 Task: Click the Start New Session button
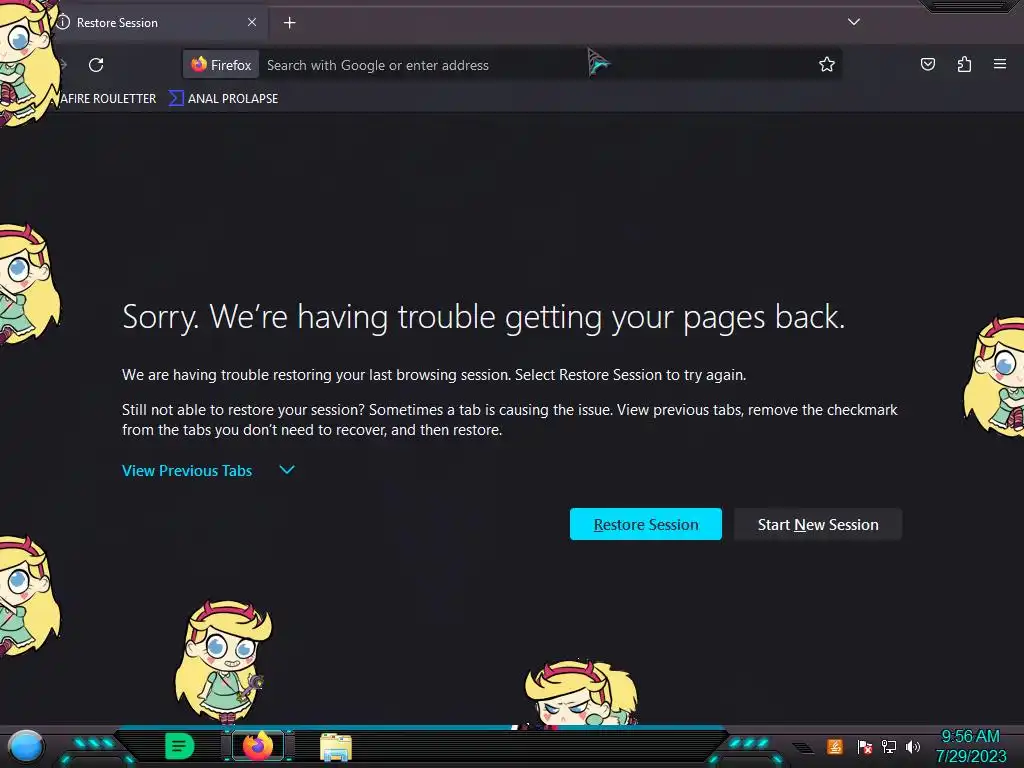[x=818, y=524]
